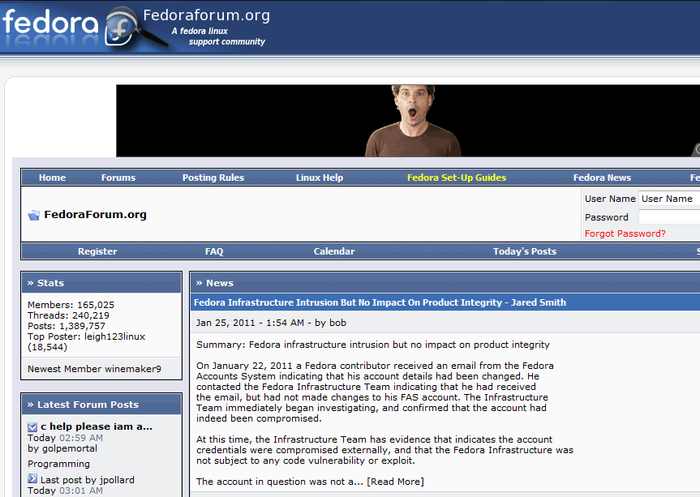
Task: Click the folder icon beside FedoraForum.org
Action: coord(33,215)
